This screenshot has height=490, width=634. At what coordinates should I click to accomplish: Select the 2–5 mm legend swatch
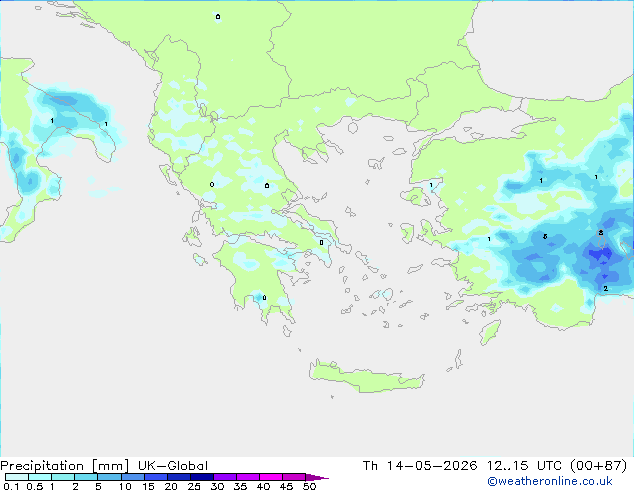pos(86,477)
